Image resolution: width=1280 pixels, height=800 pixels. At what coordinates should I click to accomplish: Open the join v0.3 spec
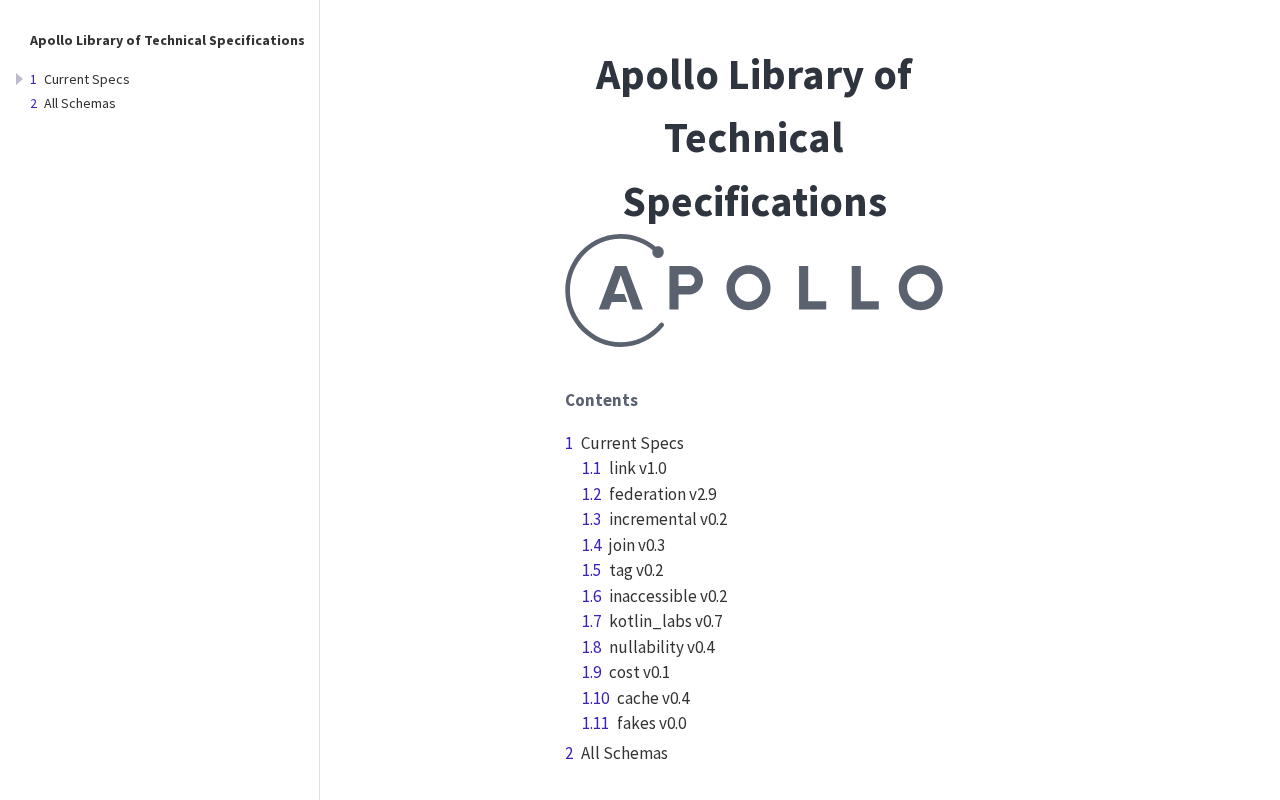[x=636, y=545]
